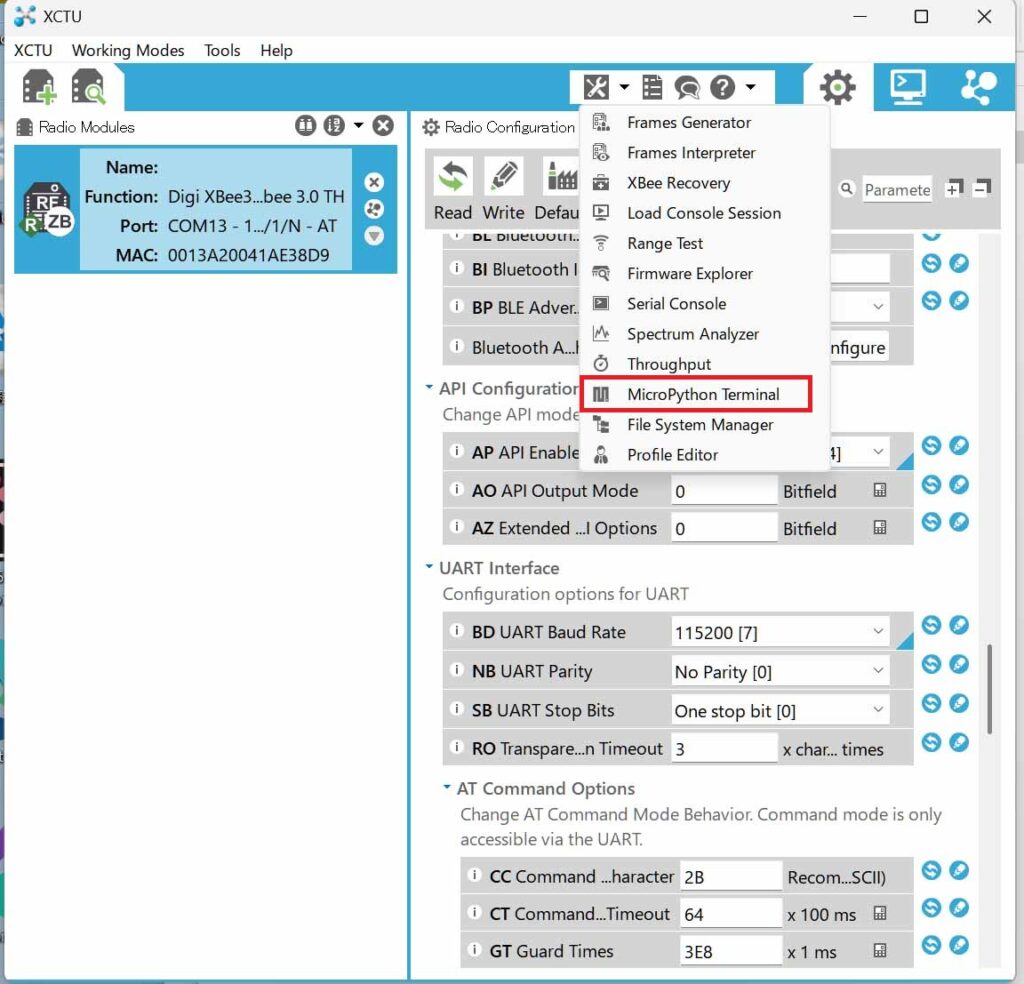
Task: Click the RO Transparent Timeout value field
Action: coord(725,748)
